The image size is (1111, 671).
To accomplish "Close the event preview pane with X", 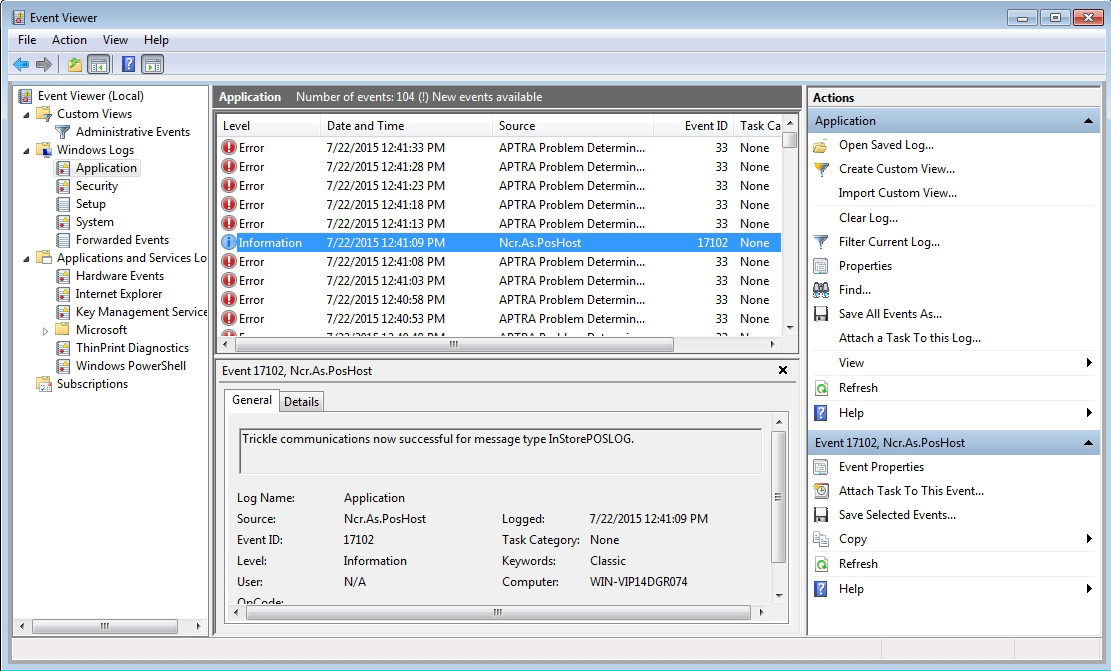I will tap(782, 370).
